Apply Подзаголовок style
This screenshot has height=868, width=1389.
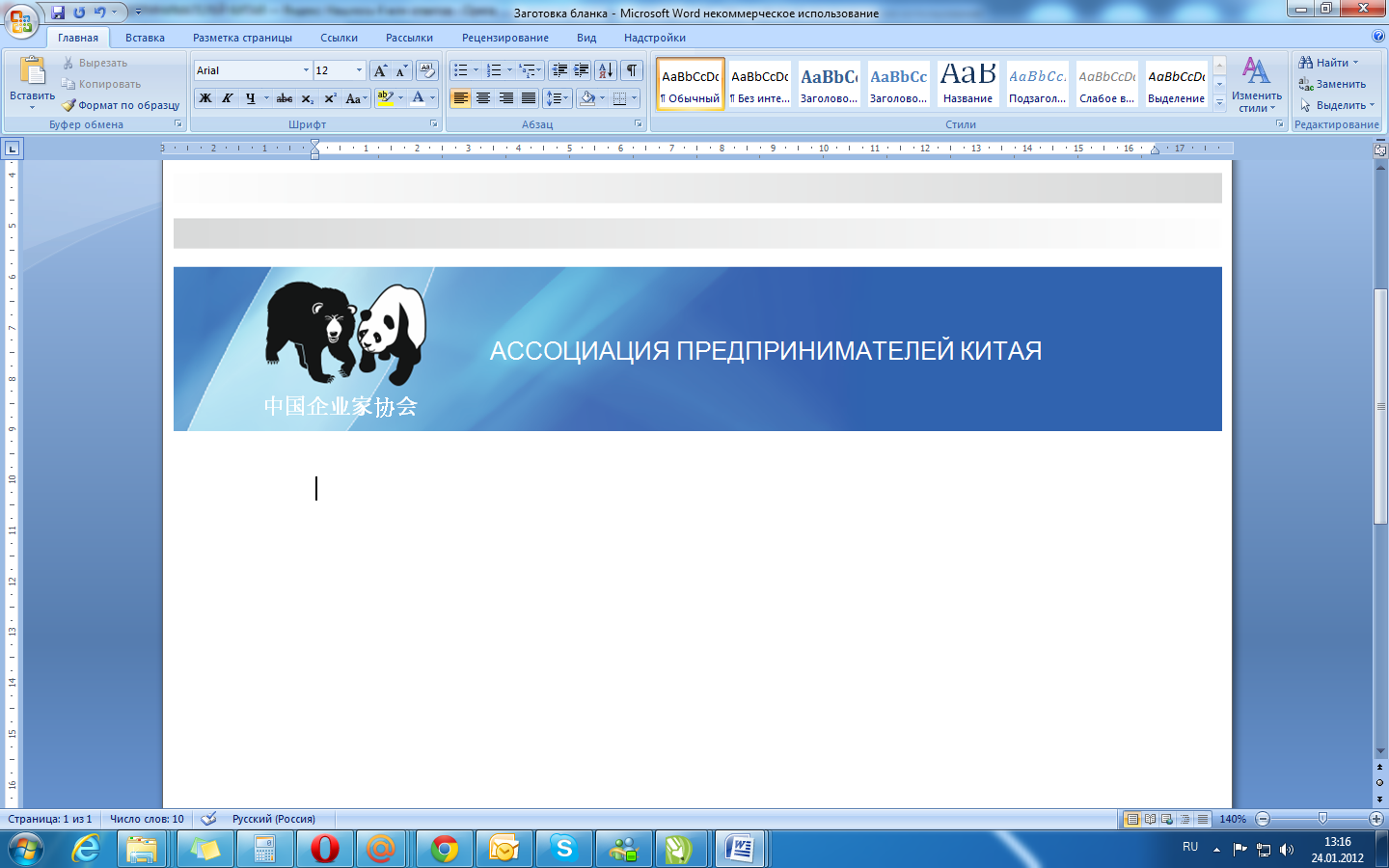[1037, 84]
